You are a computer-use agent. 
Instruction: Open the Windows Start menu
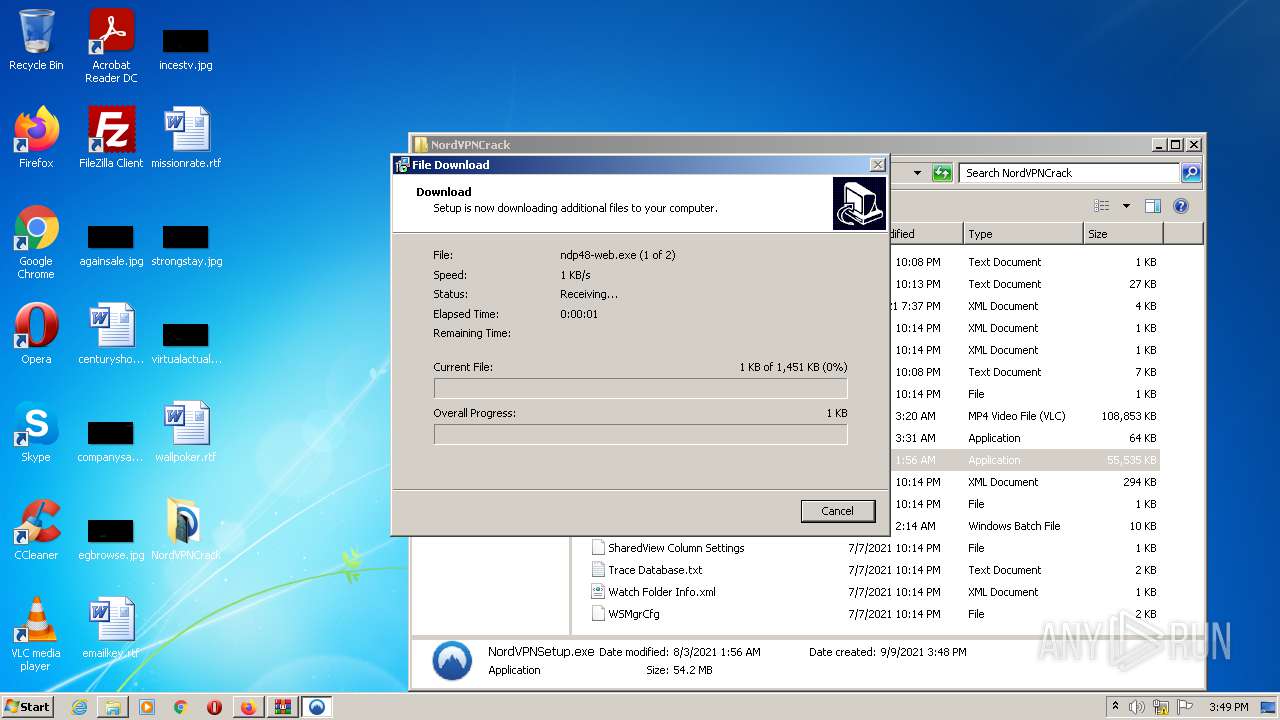tap(28, 706)
